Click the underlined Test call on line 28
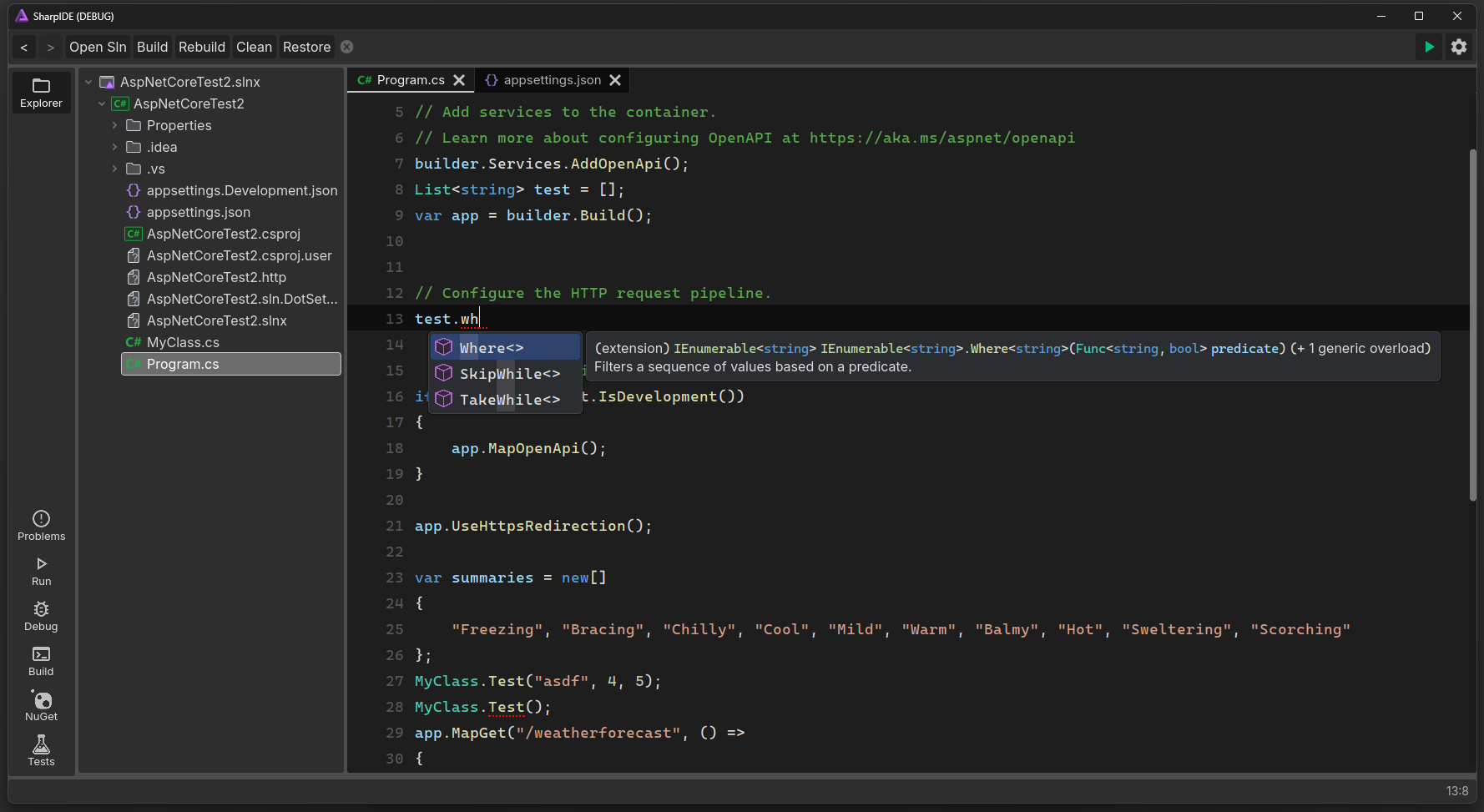This screenshot has width=1484, height=812. tap(507, 707)
